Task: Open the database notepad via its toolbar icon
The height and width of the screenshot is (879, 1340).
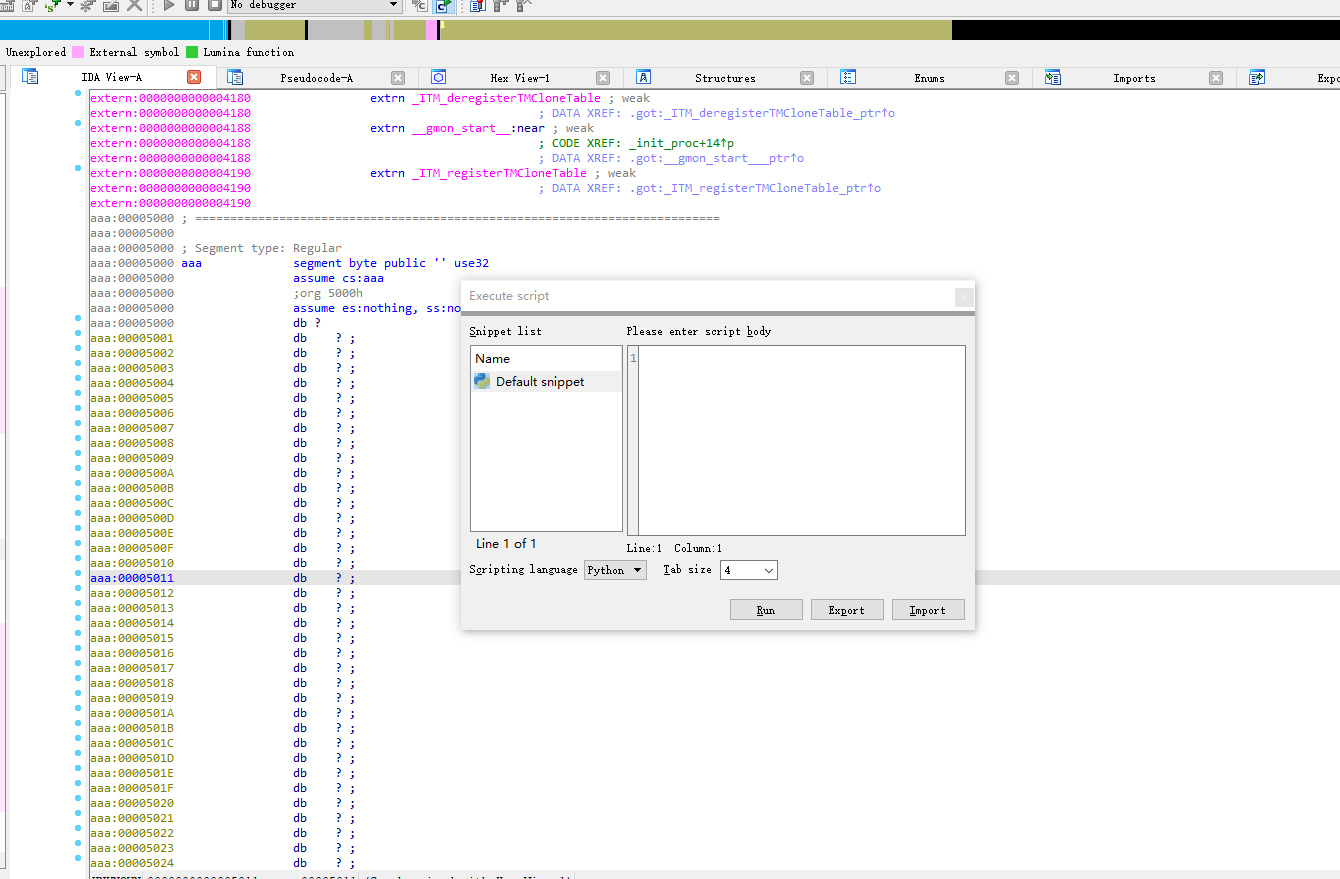Action: 477,6
